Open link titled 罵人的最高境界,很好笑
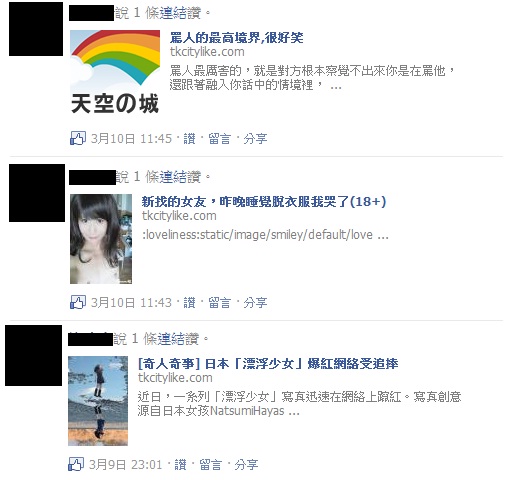The width and height of the screenshot is (520, 480). (237, 38)
